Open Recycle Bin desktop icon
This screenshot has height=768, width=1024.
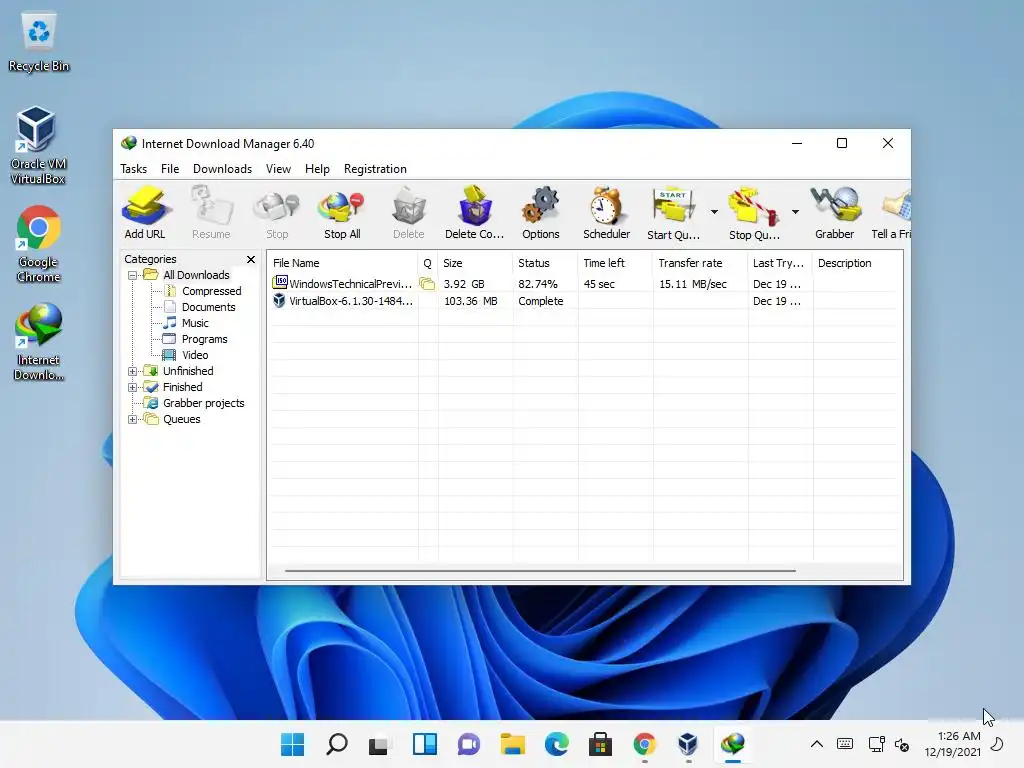pyautogui.click(x=39, y=42)
